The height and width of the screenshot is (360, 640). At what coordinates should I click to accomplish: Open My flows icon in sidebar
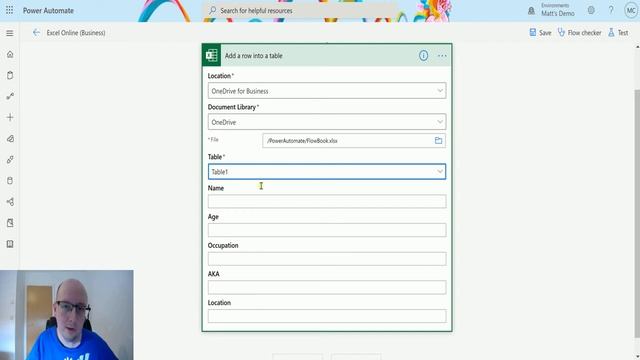10,96
